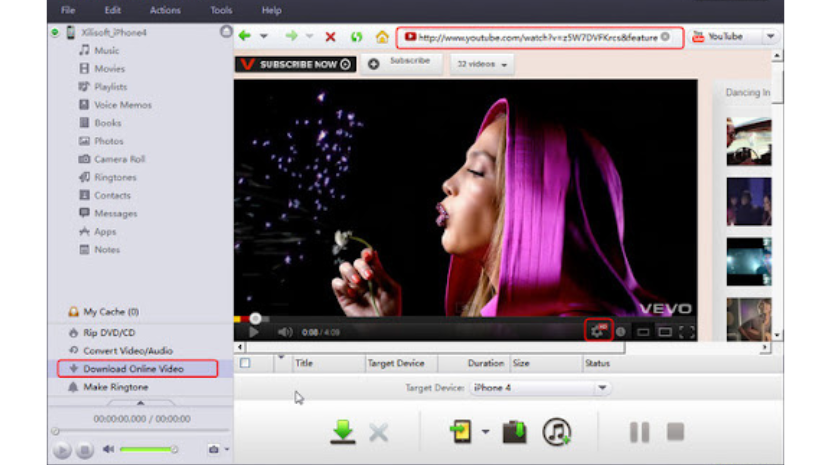Go to the browser home page icon
The height and width of the screenshot is (465, 827).
coord(381,37)
